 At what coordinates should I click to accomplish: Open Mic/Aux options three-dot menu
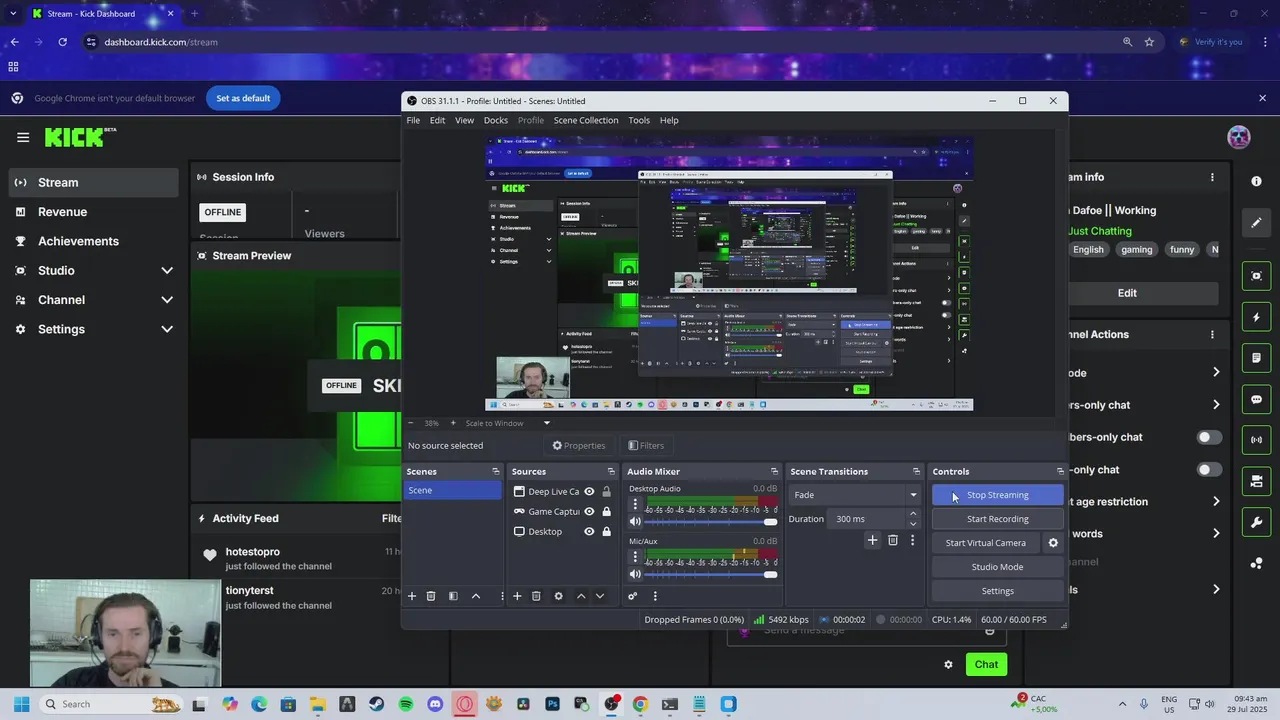[x=635, y=557]
